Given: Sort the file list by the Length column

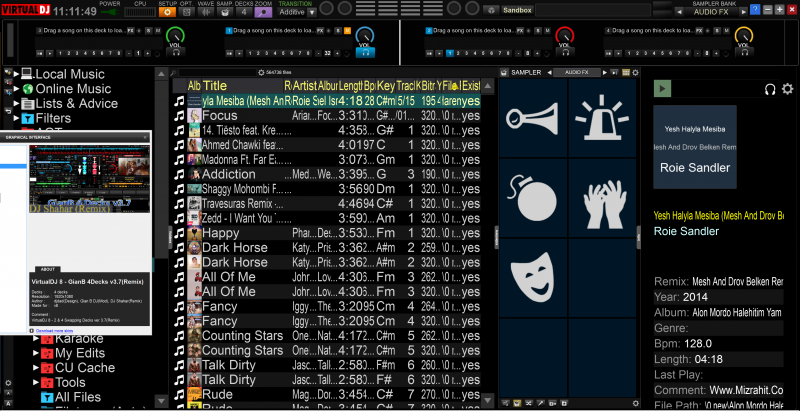Looking at the screenshot, I should [x=350, y=86].
